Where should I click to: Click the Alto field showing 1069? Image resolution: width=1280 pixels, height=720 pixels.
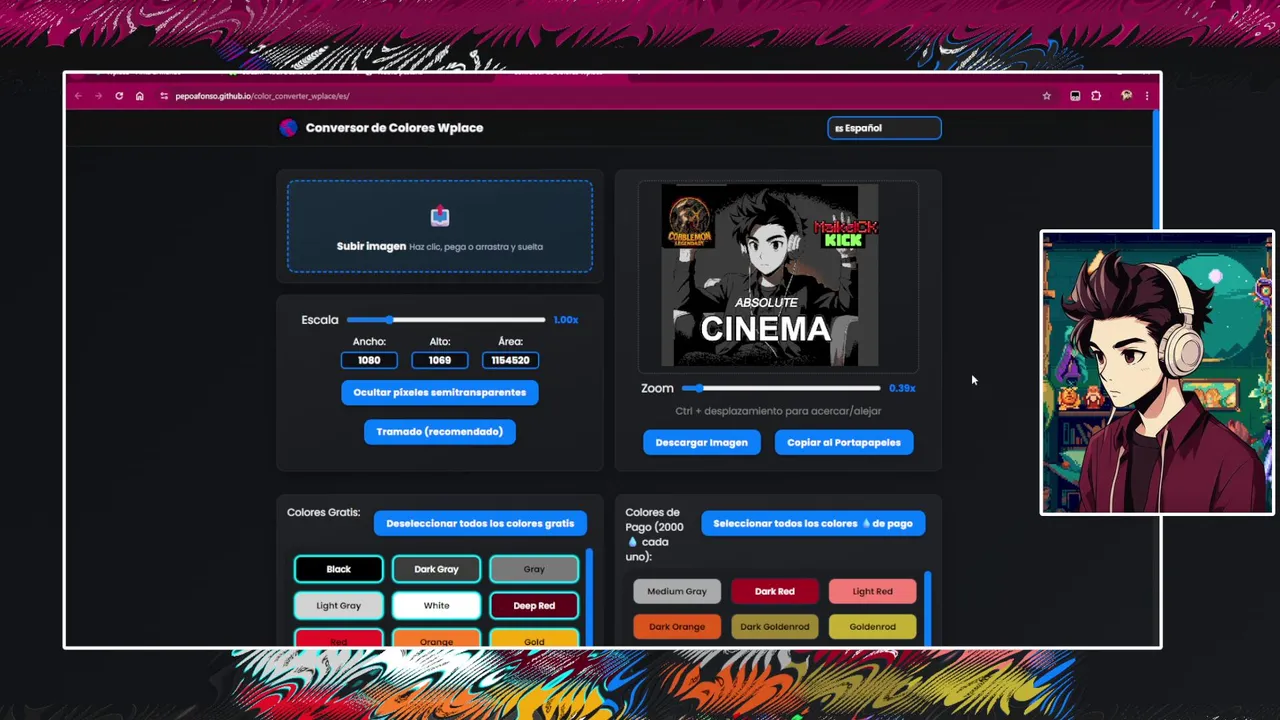(x=440, y=360)
